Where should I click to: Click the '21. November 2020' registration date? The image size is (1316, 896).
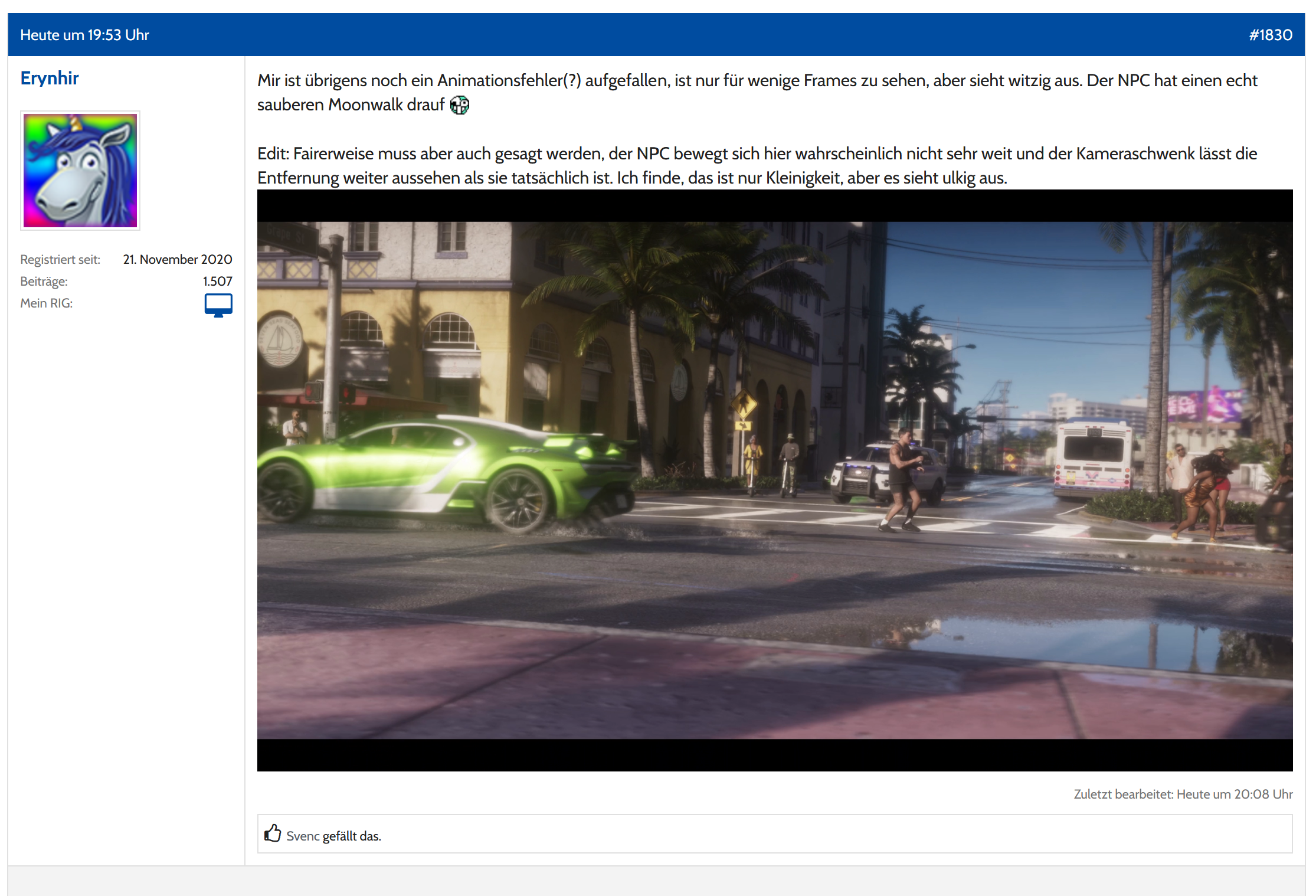click(178, 259)
